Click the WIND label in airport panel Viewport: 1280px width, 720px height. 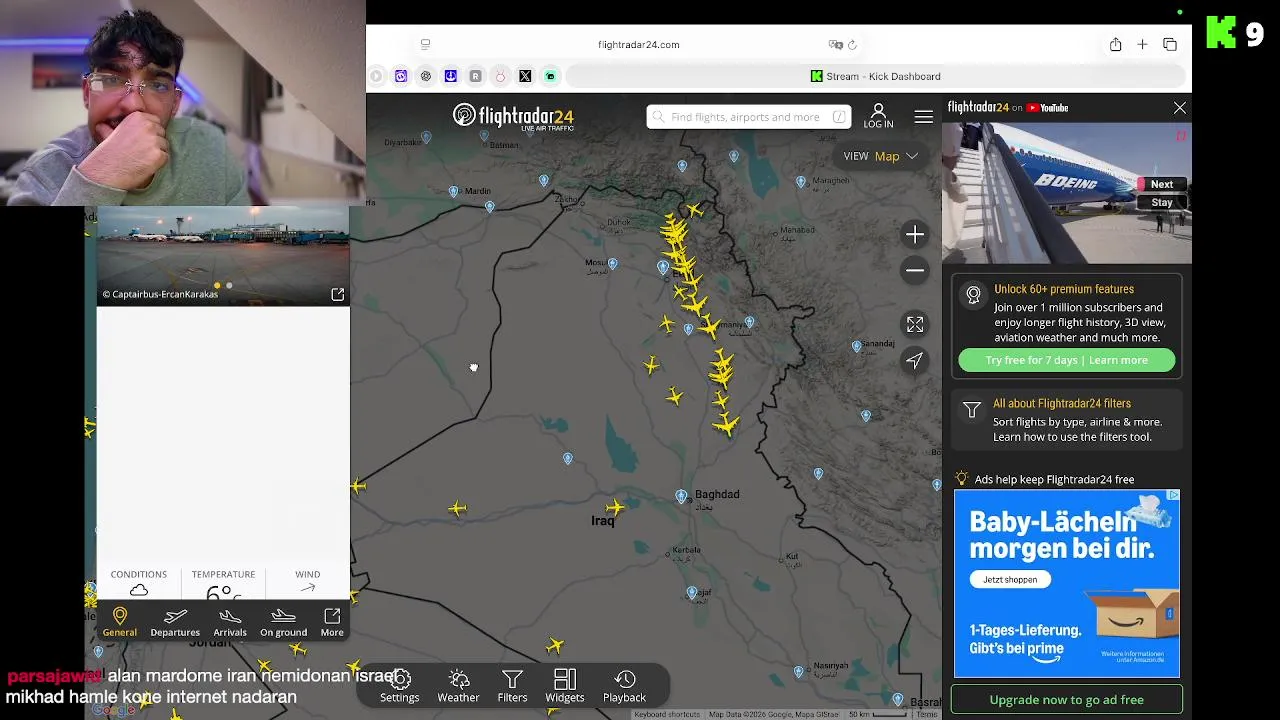coord(307,574)
